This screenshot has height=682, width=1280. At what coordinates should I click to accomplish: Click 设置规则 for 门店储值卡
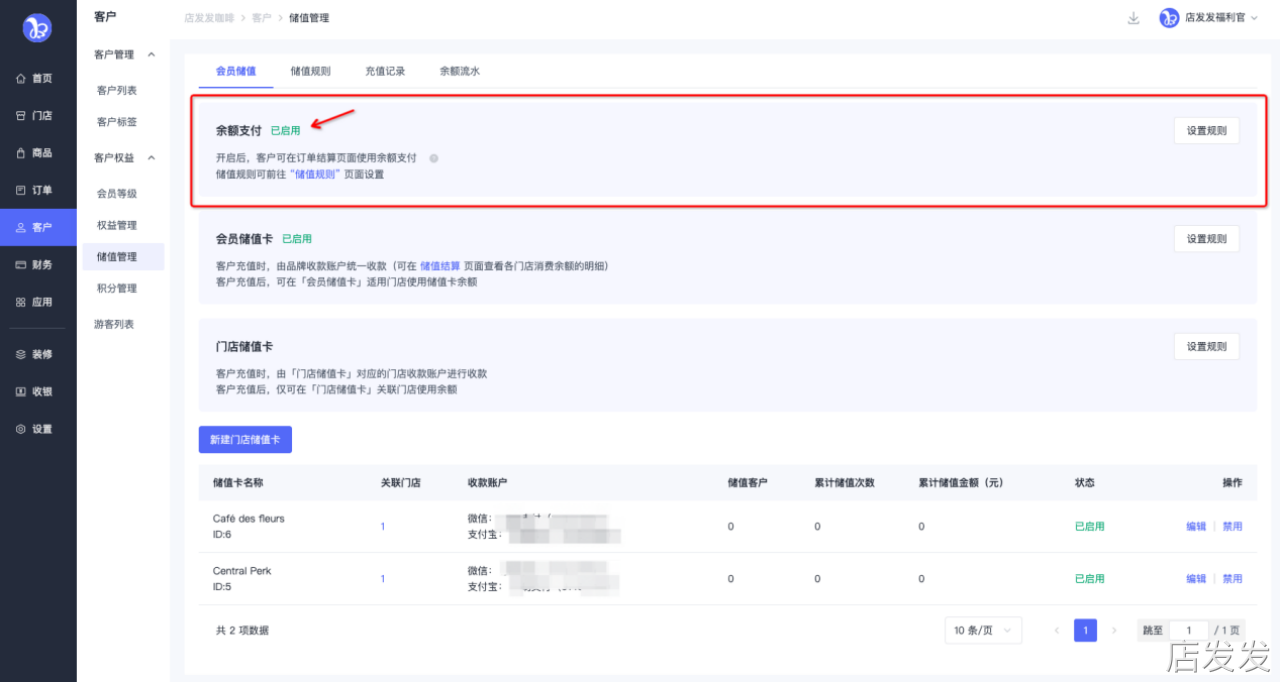pos(1206,346)
